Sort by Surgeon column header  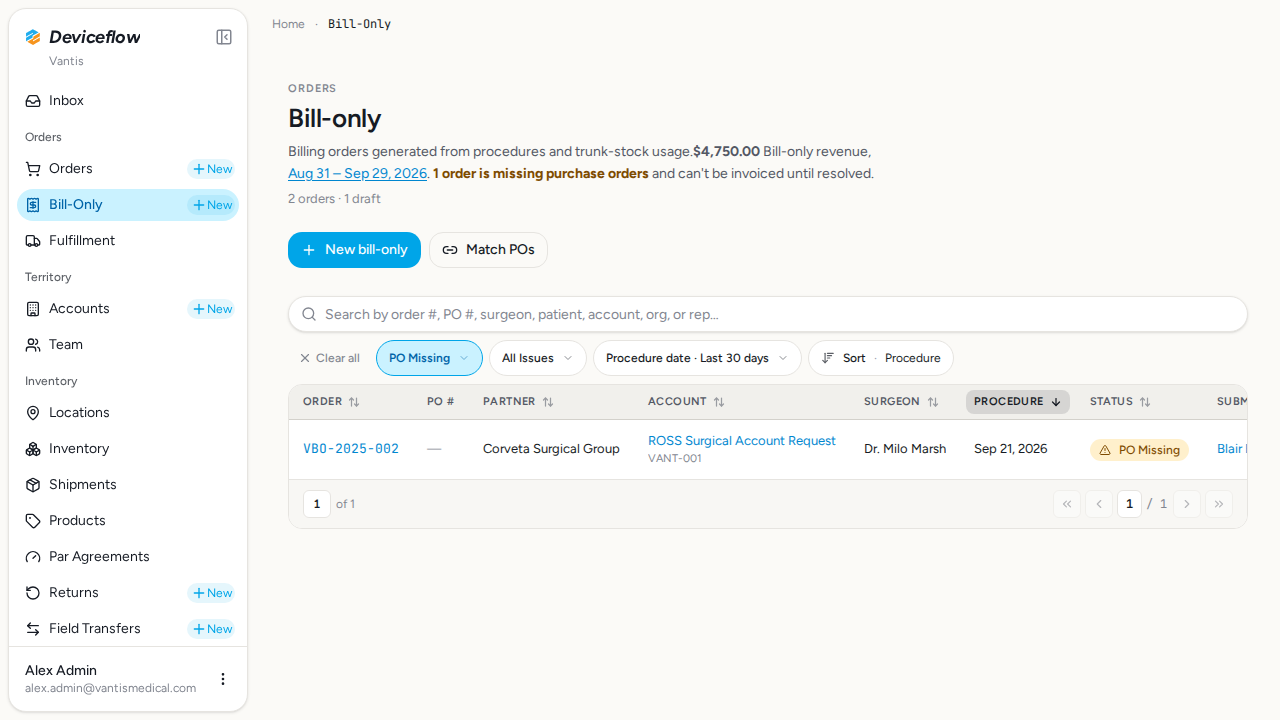point(901,402)
